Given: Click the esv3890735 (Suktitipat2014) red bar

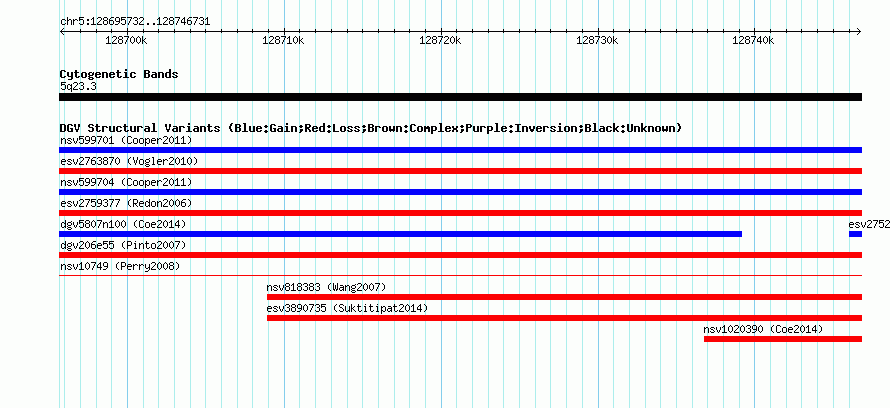Looking at the screenshot, I should point(564,318).
